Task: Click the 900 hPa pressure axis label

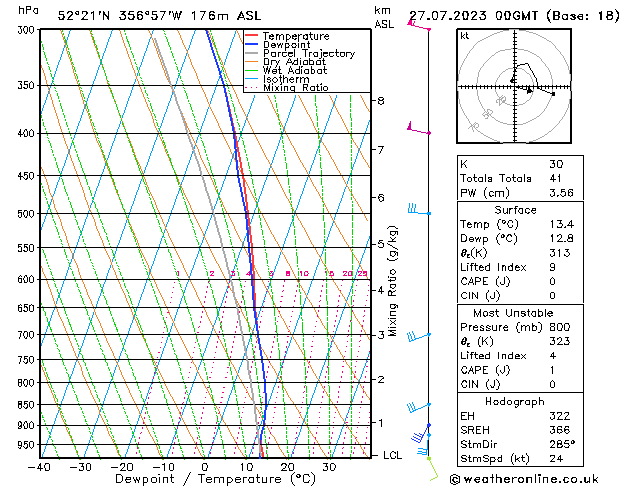Action: click(x=28, y=425)
